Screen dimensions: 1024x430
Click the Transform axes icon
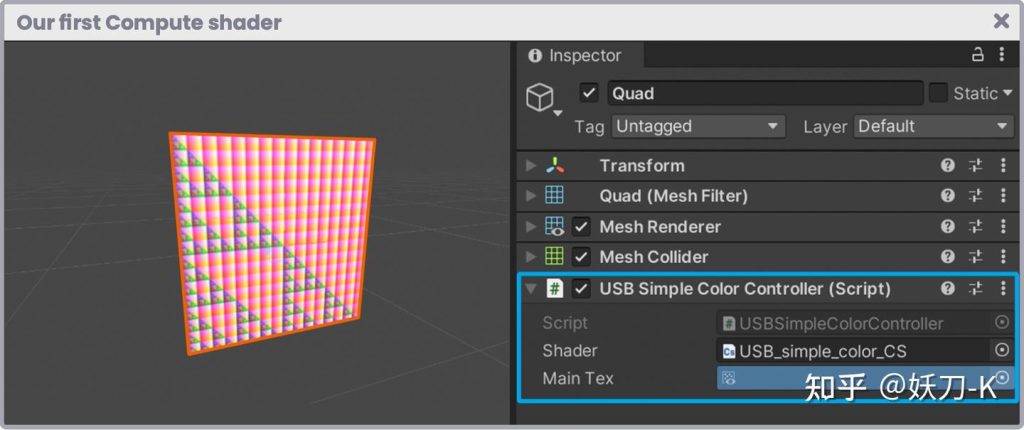tap(554, 165)
